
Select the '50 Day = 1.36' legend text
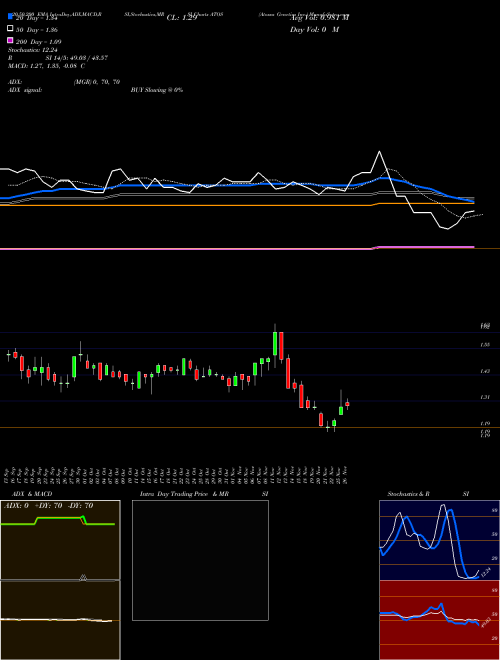[x=37, y=30]
